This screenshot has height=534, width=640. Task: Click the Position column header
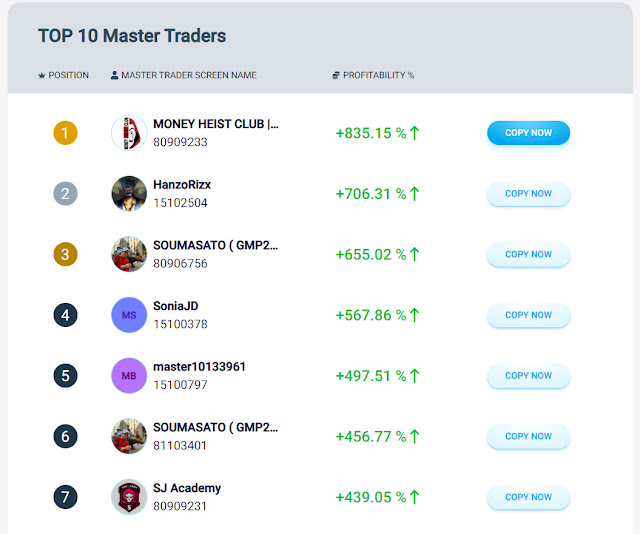(63, 75)
